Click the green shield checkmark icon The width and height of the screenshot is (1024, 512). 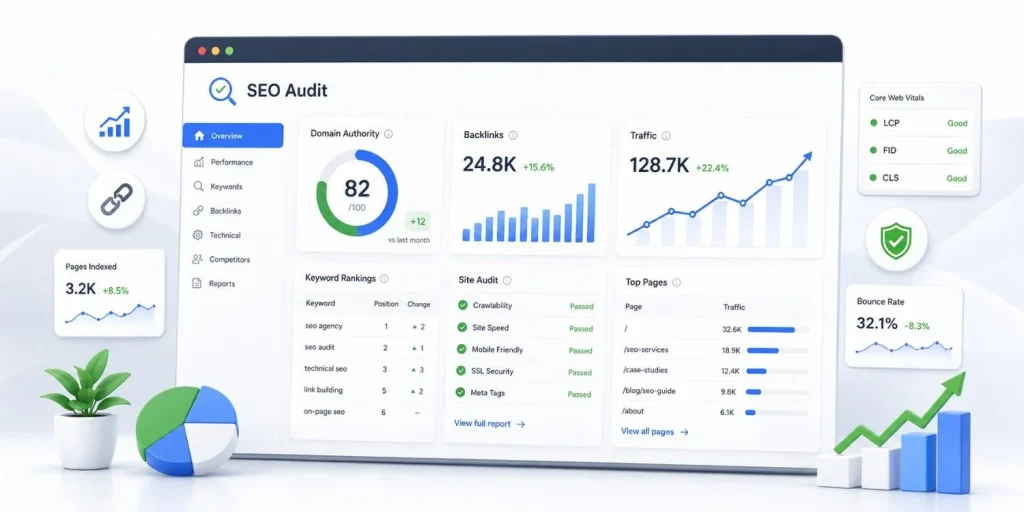[896, 240]
